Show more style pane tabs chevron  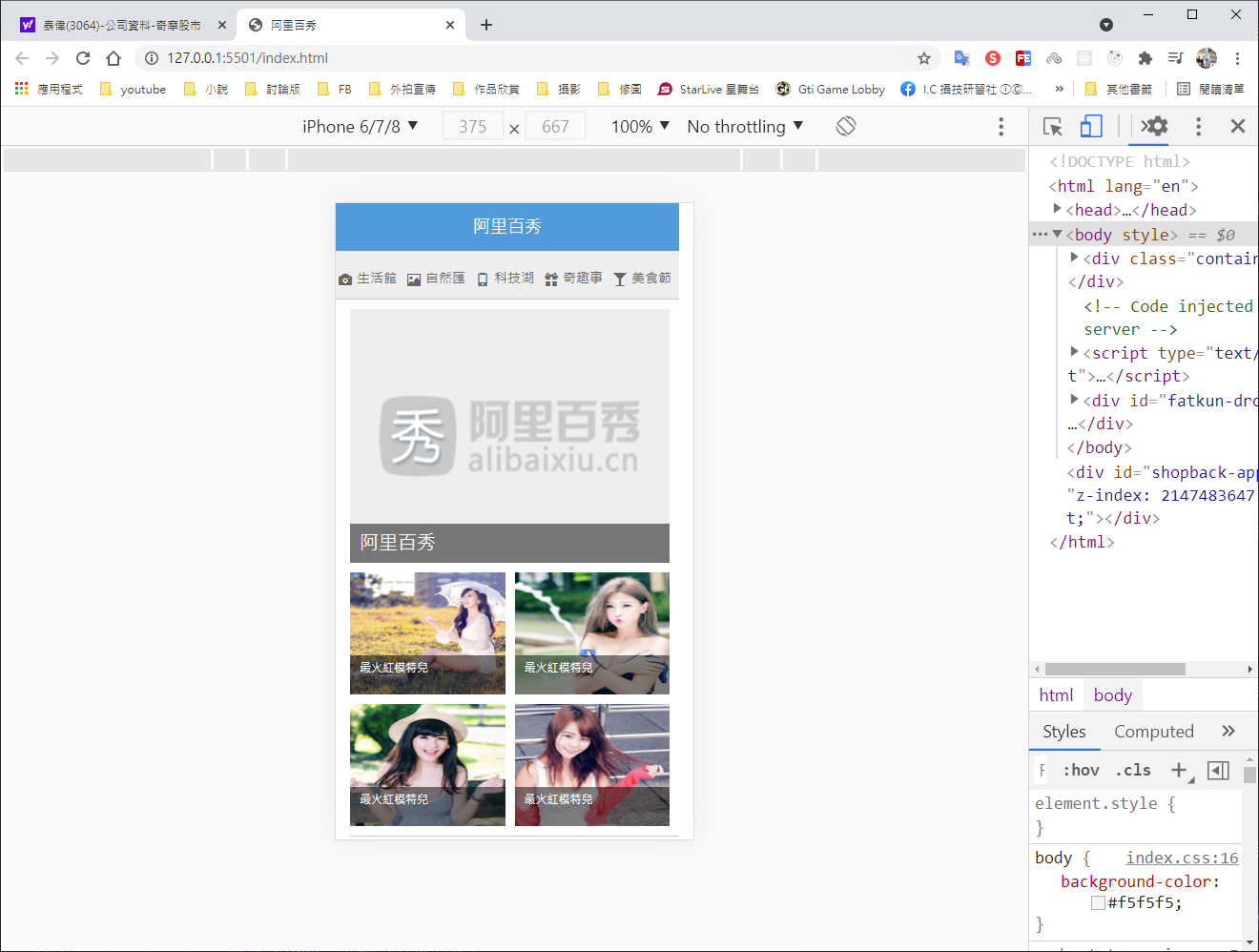1228,732
